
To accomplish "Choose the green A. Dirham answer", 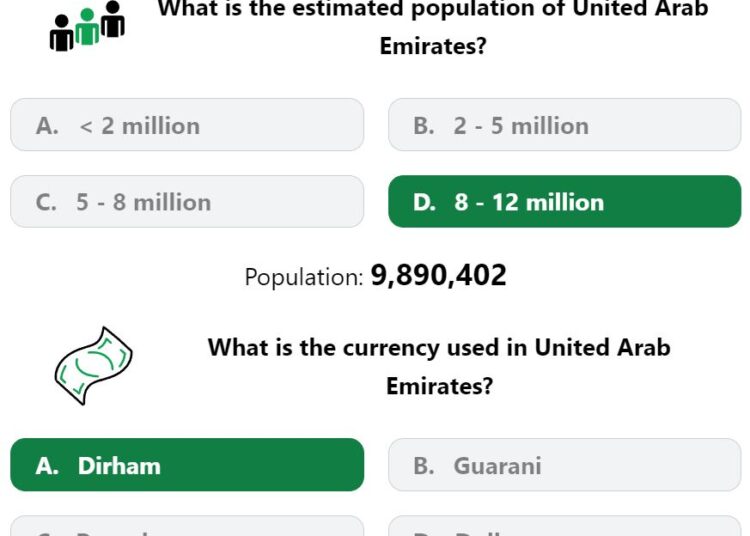I will point(187,465).
